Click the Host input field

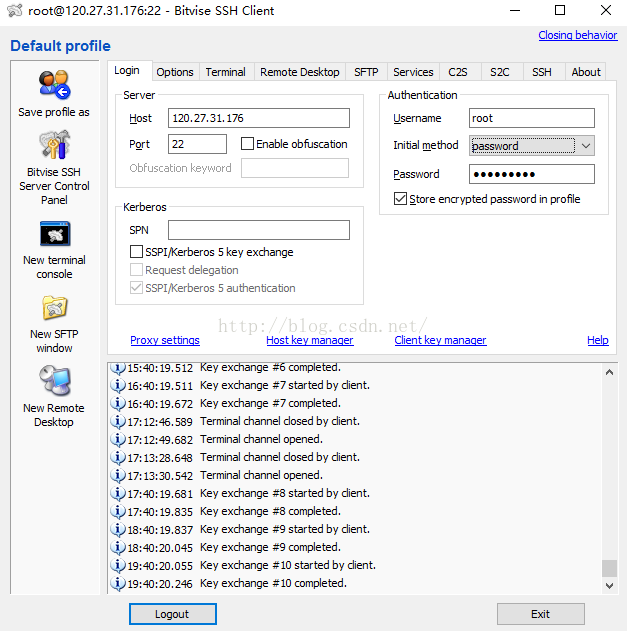click(259, 118)
